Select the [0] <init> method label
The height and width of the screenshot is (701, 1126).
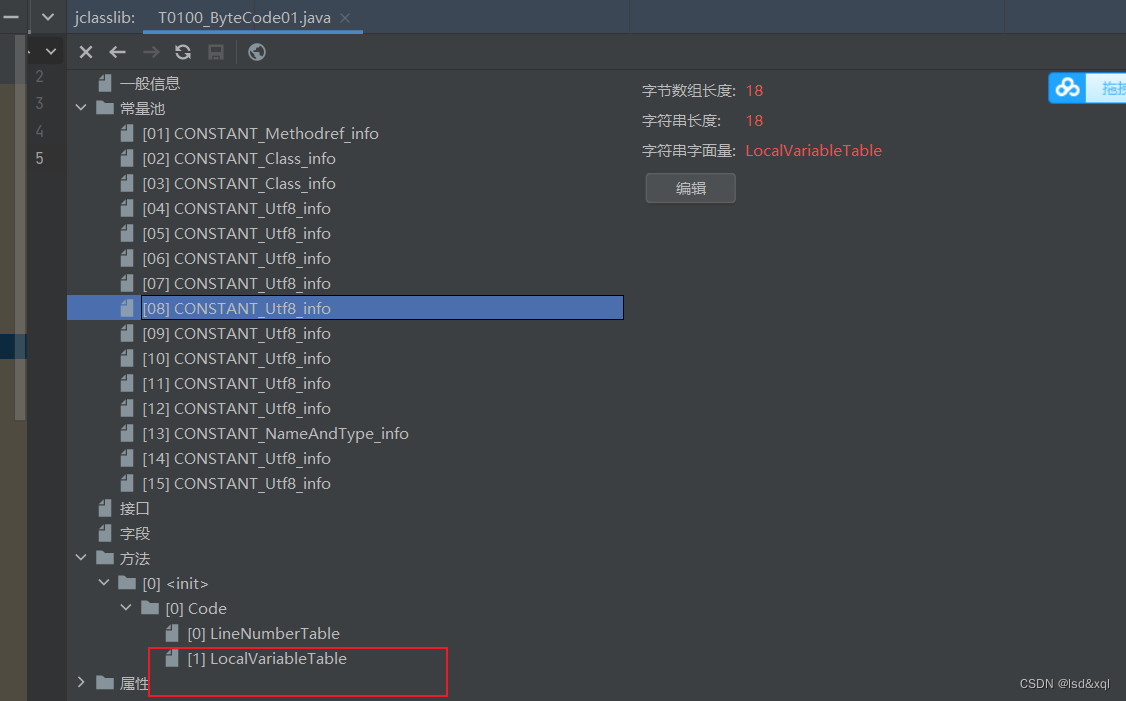point(175,584)
